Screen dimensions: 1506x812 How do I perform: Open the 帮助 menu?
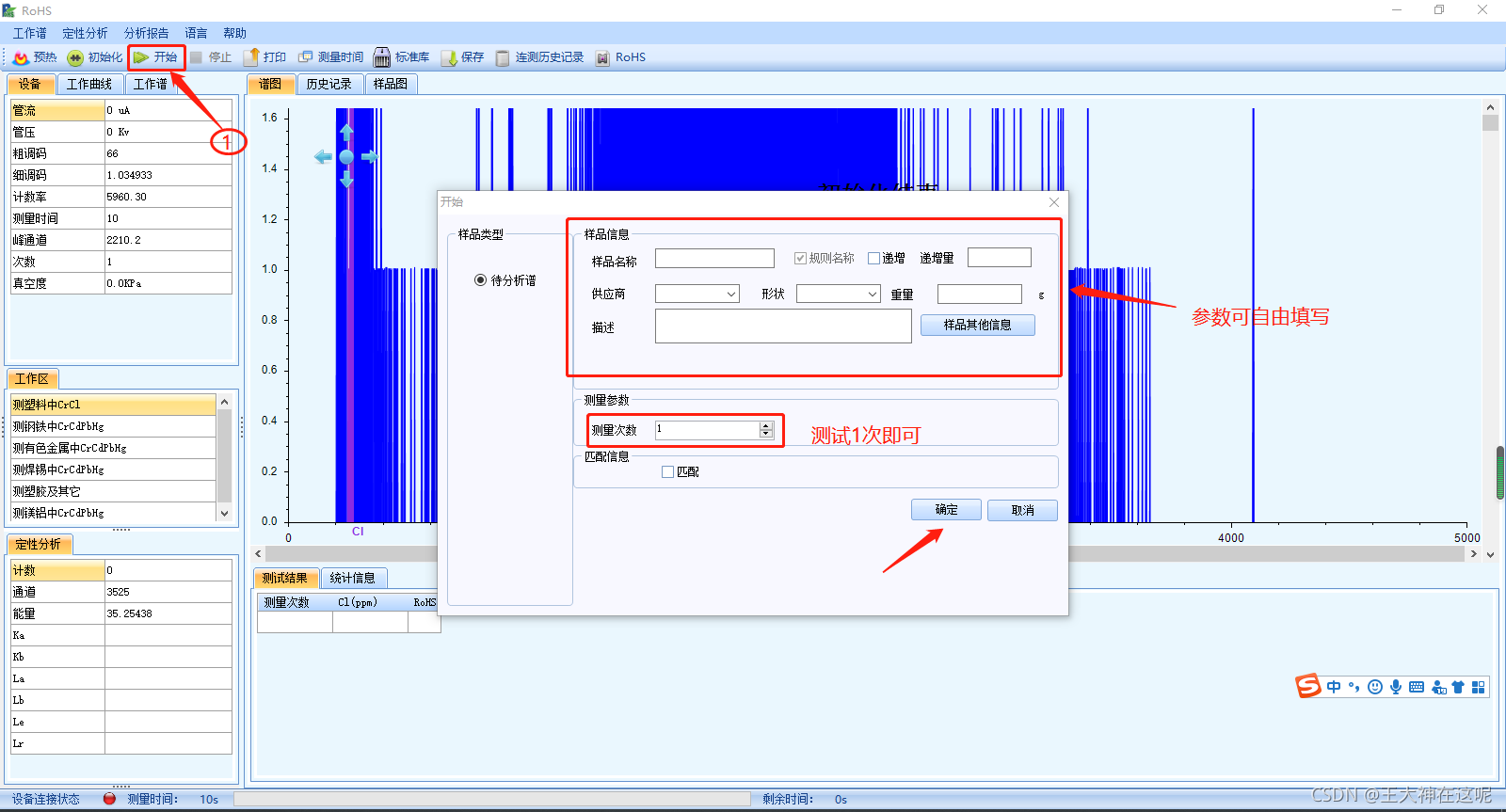234,33
